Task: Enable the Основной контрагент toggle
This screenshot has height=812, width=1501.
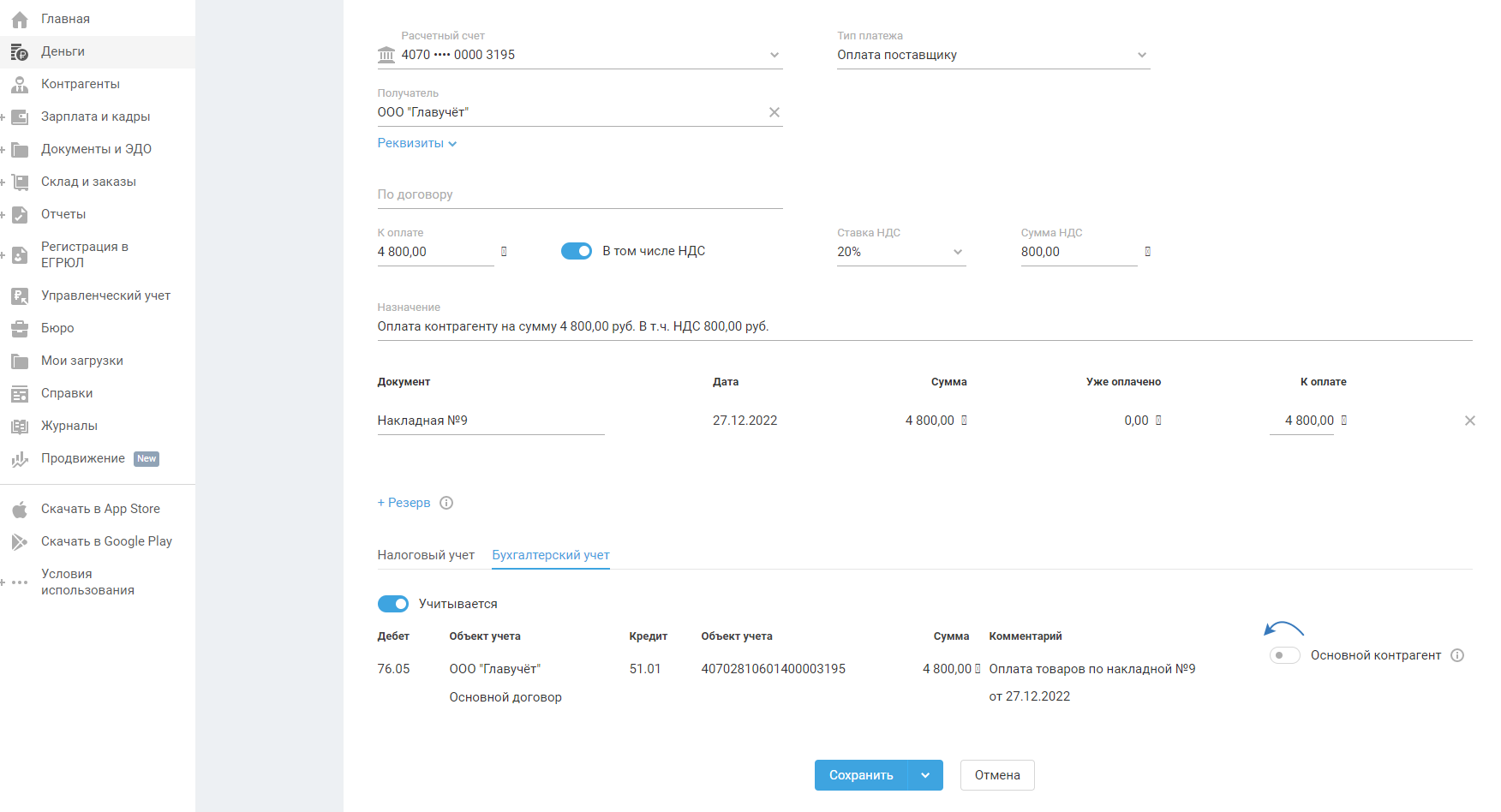Action: (x=1284, y=655)
